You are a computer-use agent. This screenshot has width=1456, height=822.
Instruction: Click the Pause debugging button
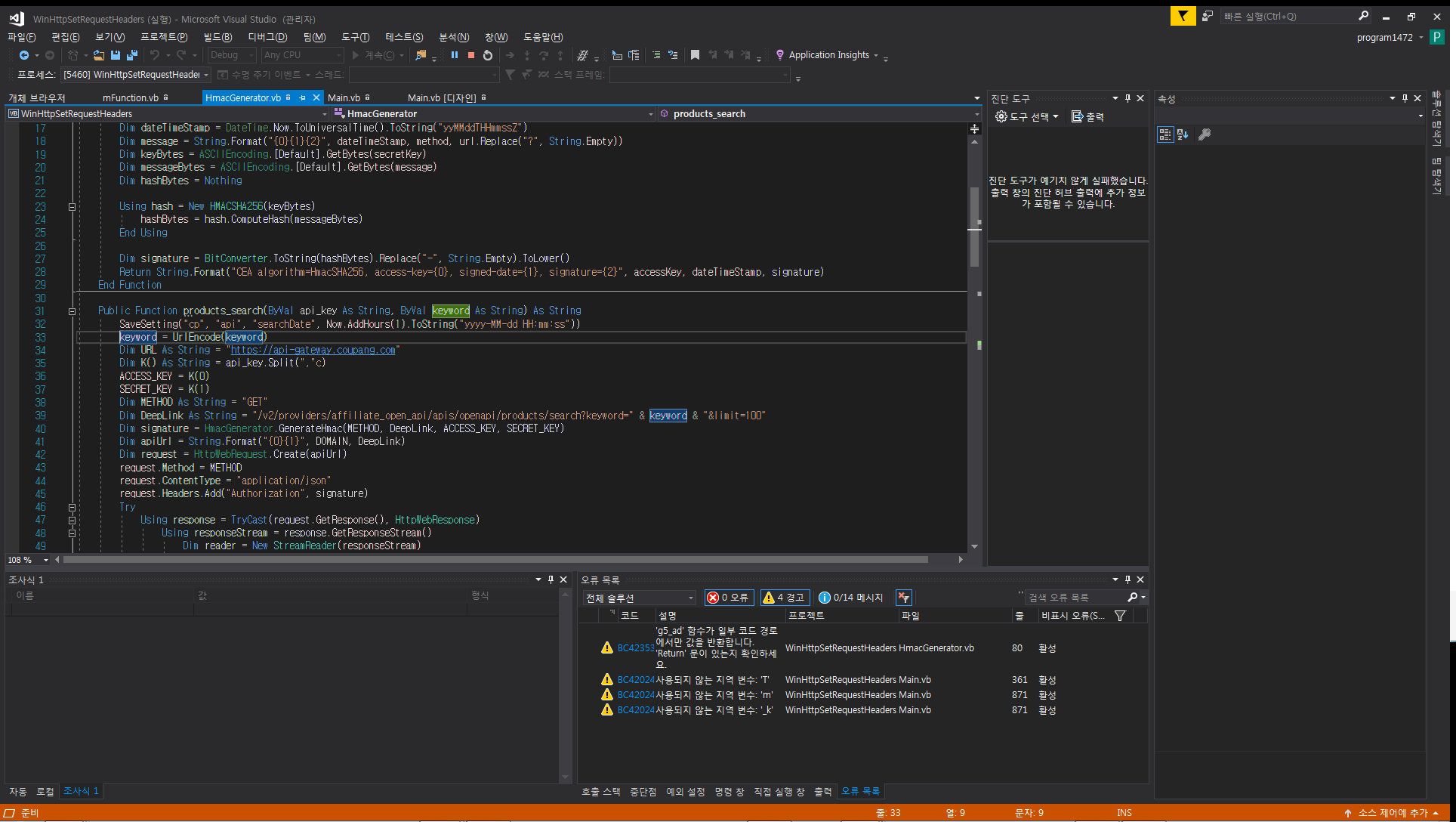point(455,55)
